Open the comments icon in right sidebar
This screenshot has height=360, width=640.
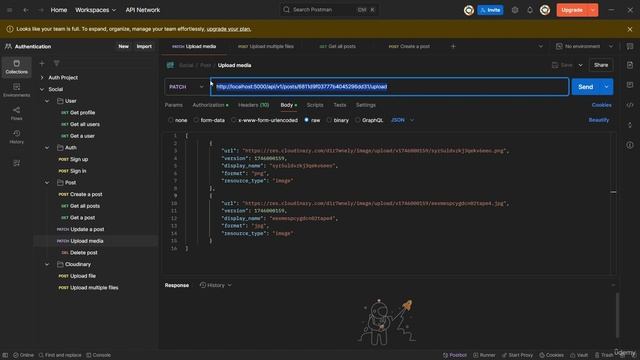pyautogui.click(x=630, y=85)
